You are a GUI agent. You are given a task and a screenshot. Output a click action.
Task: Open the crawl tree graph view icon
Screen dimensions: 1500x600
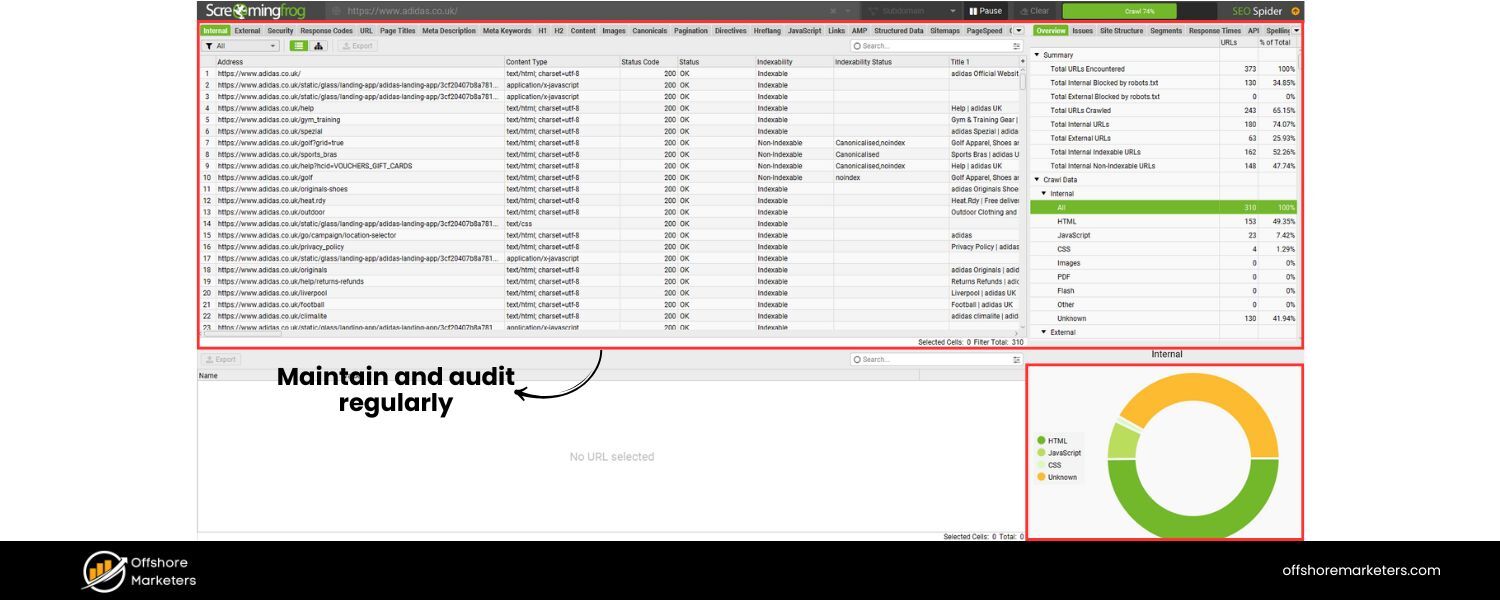318,45
